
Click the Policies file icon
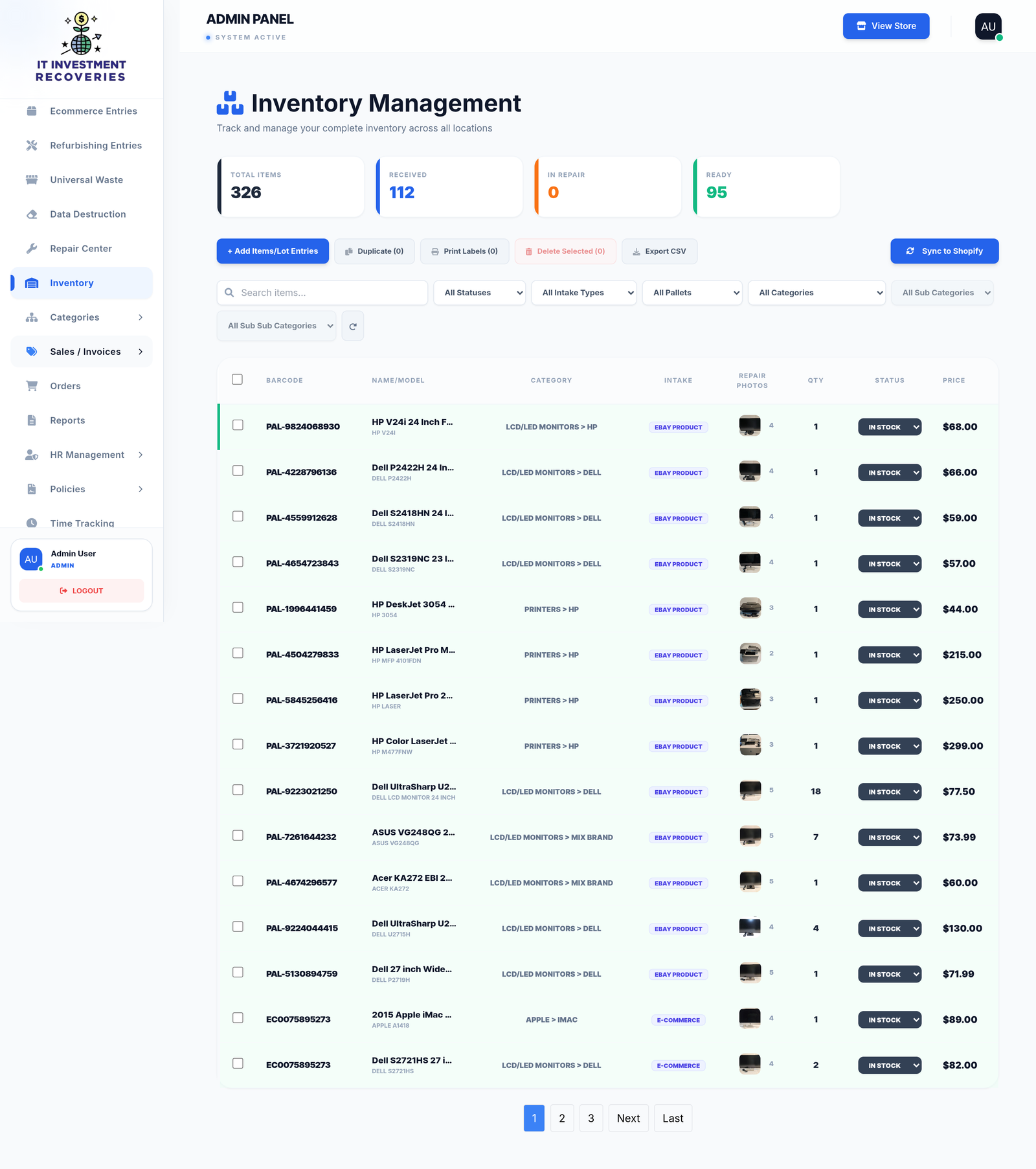[x=32, y=489]
